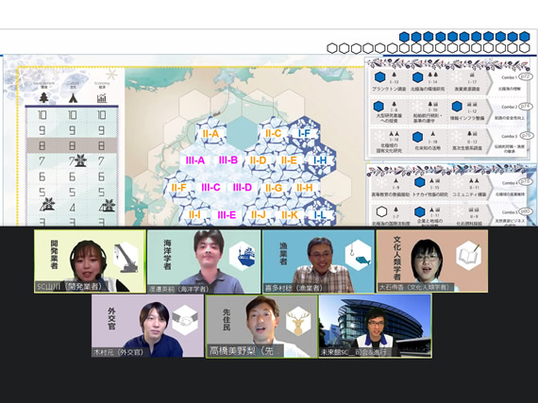538x403 pixels.
Task: Click the highlighted 8 in the Culture track
Action: point(72,146)
